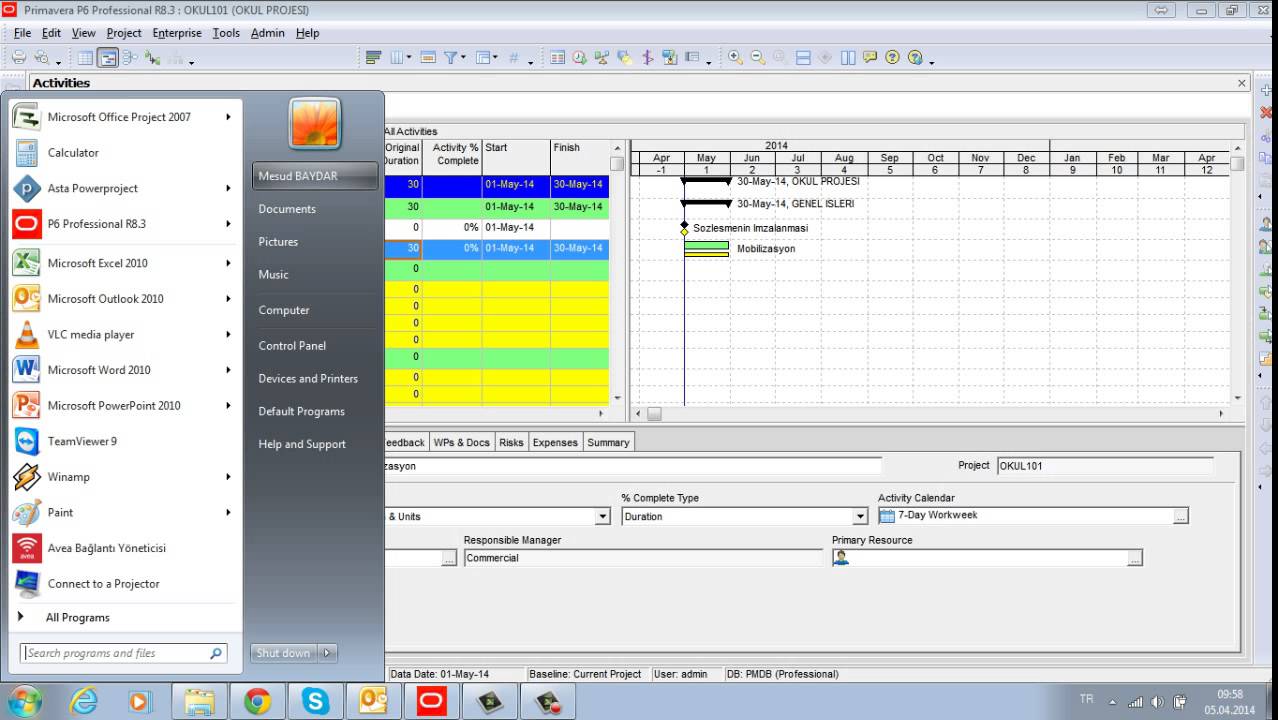Open the Help question mark icon

[x=892, y=58]
